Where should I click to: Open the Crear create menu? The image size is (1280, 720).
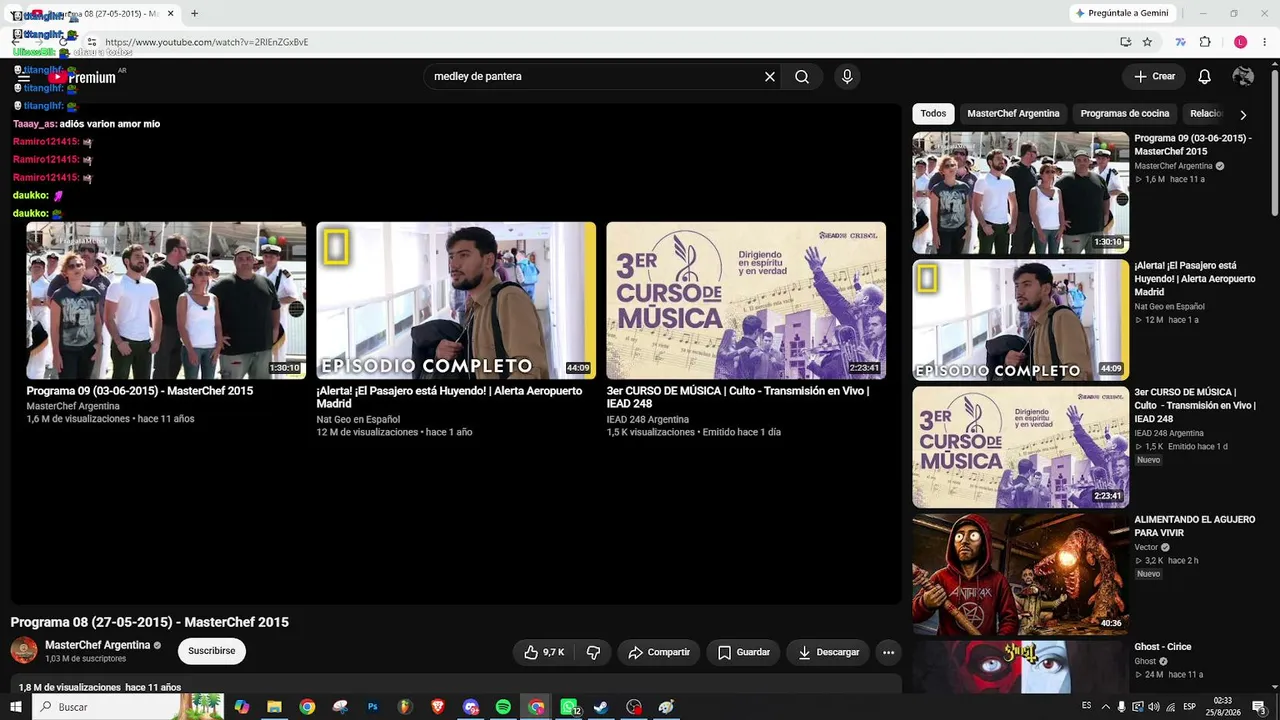pos(1153,77)
